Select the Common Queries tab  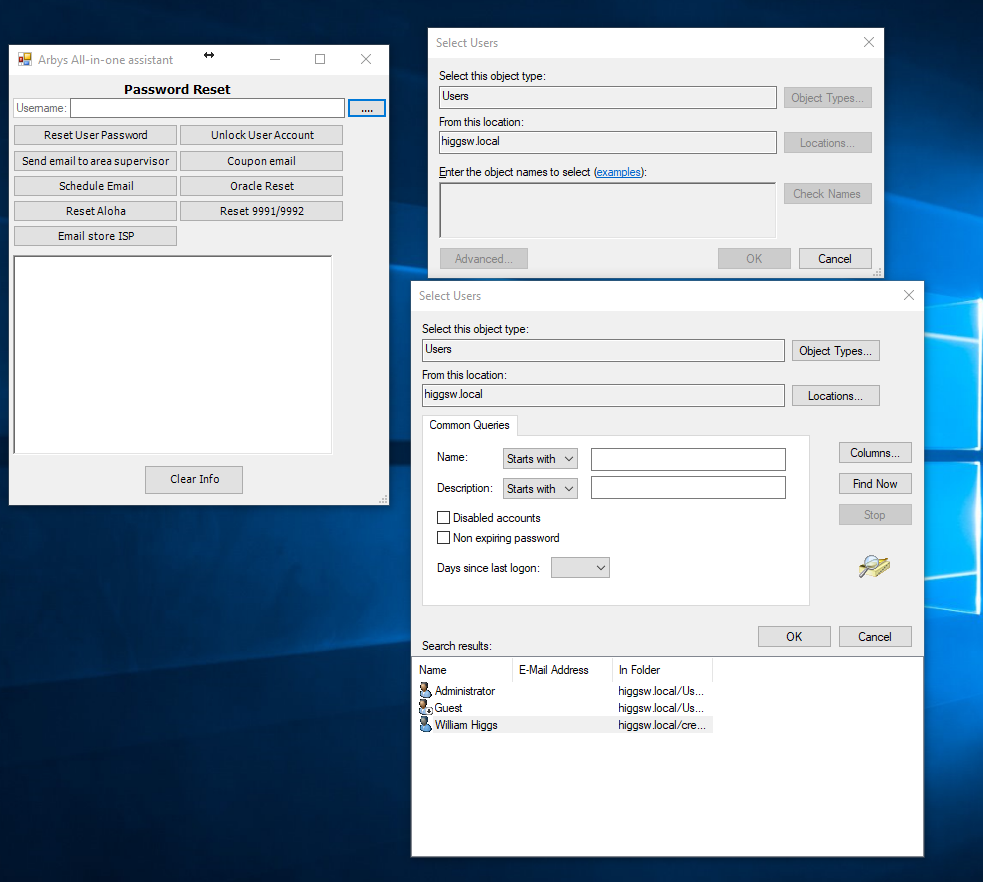coord(470,425)
